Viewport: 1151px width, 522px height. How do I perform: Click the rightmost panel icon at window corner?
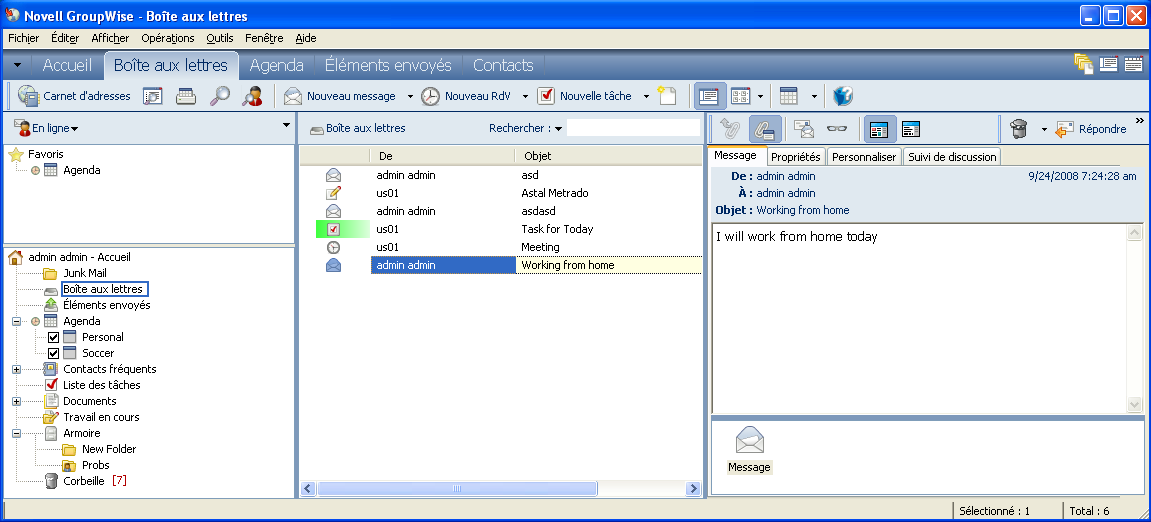pos(1133,64)
